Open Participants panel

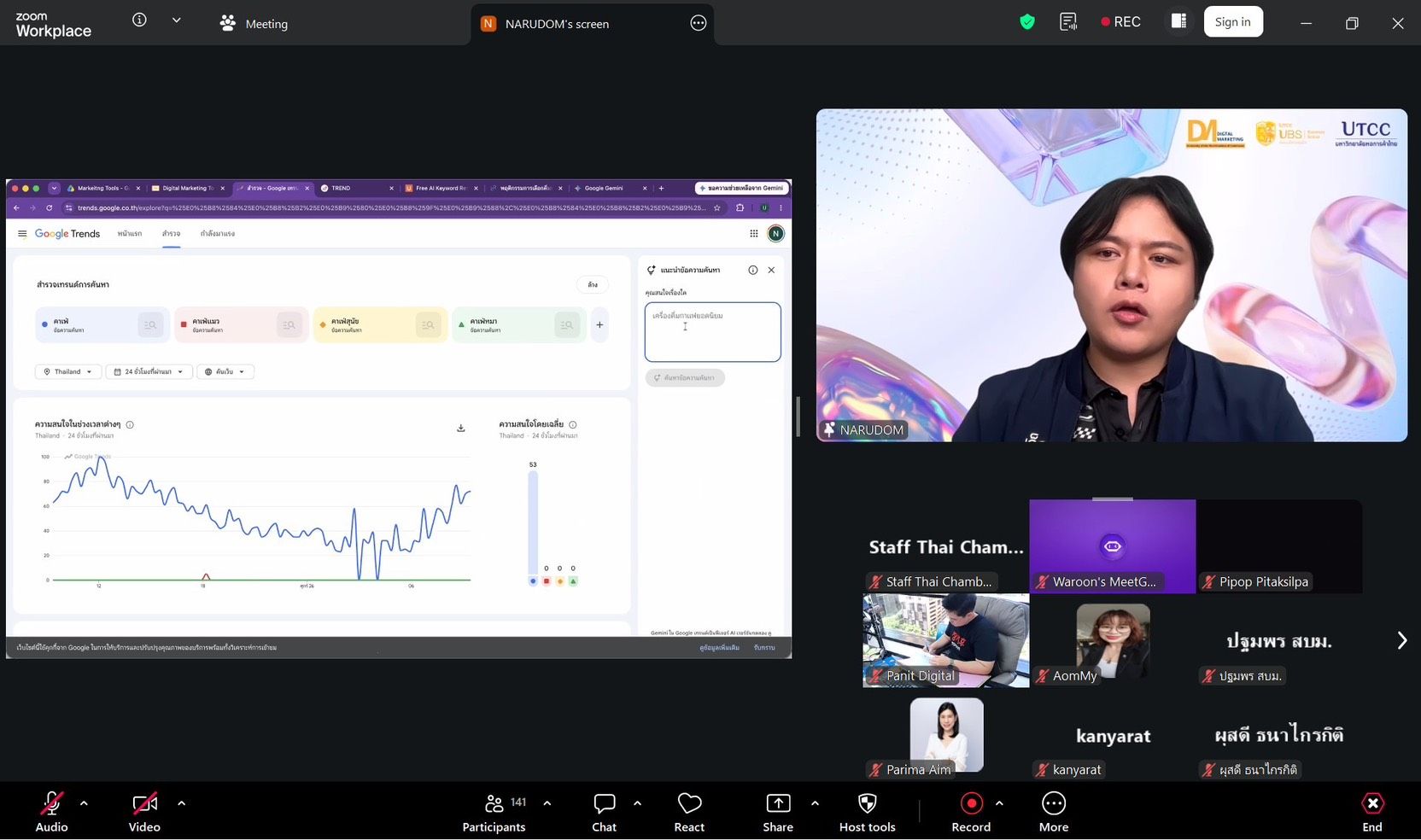coord(494,812)
